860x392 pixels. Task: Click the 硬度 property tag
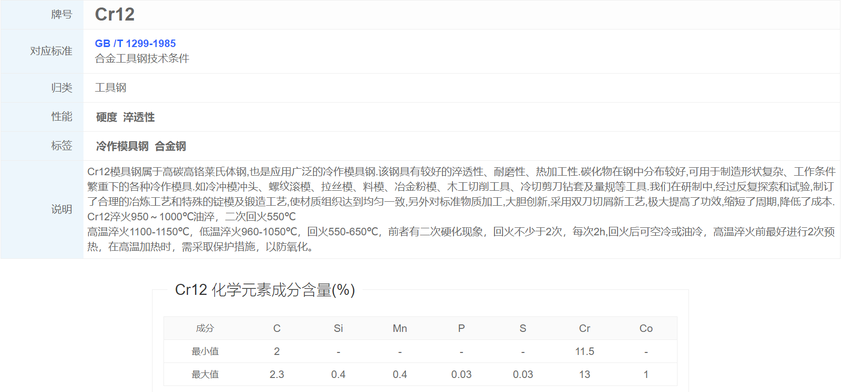pyautogui.click(x=106, y=117)
